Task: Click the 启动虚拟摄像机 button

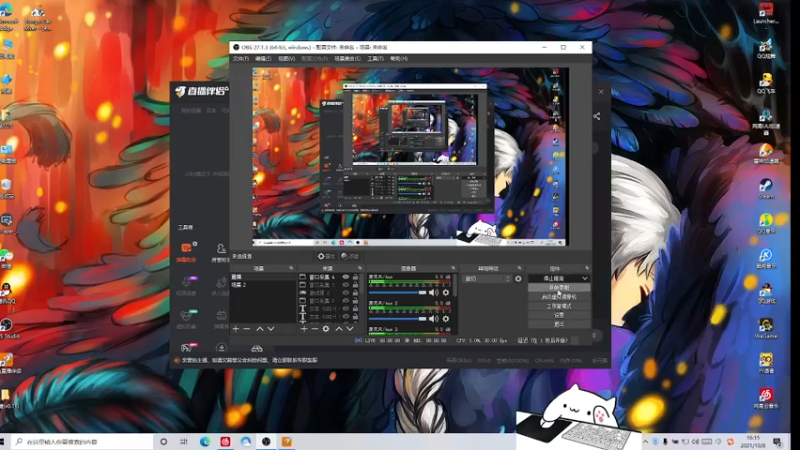Action: tap(559, 297)
